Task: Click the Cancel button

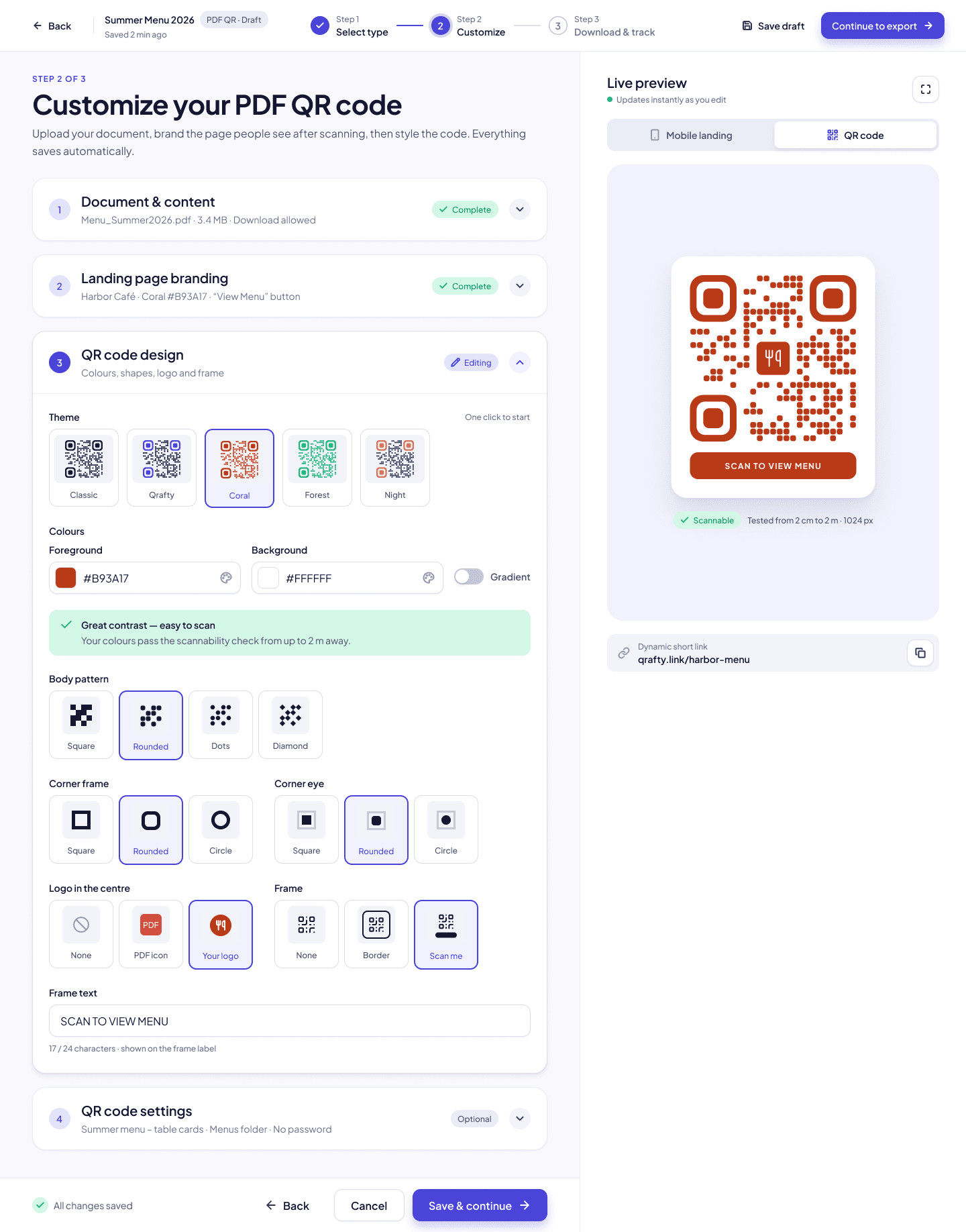Action: 369,1205
